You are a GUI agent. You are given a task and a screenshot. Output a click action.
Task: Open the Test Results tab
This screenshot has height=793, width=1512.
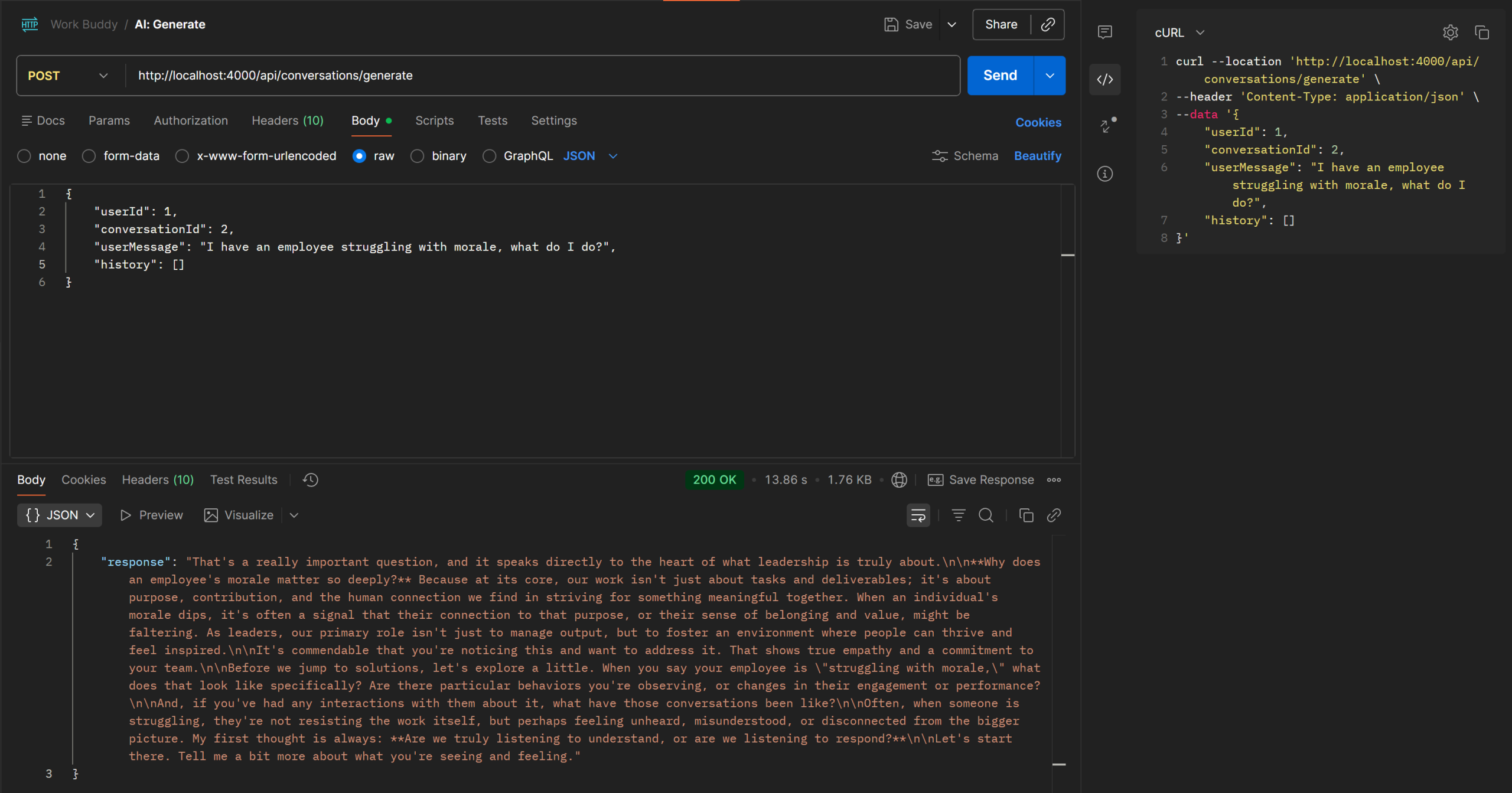point(243,479)
